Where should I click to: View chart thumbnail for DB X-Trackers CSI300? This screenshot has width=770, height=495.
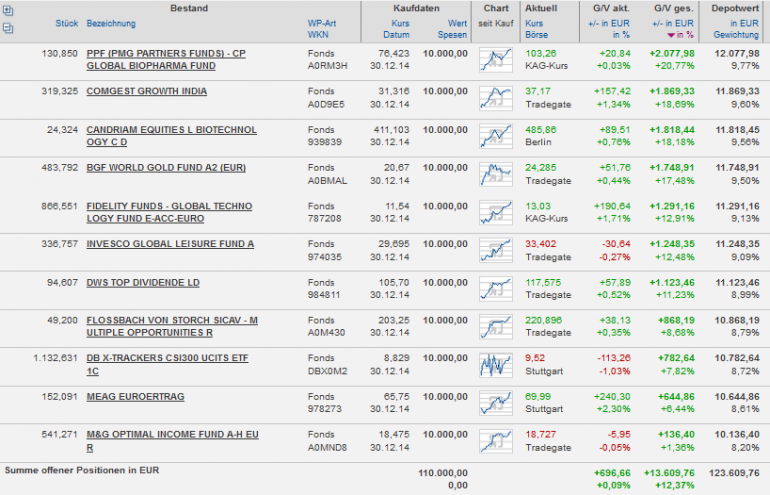(495, 365)
